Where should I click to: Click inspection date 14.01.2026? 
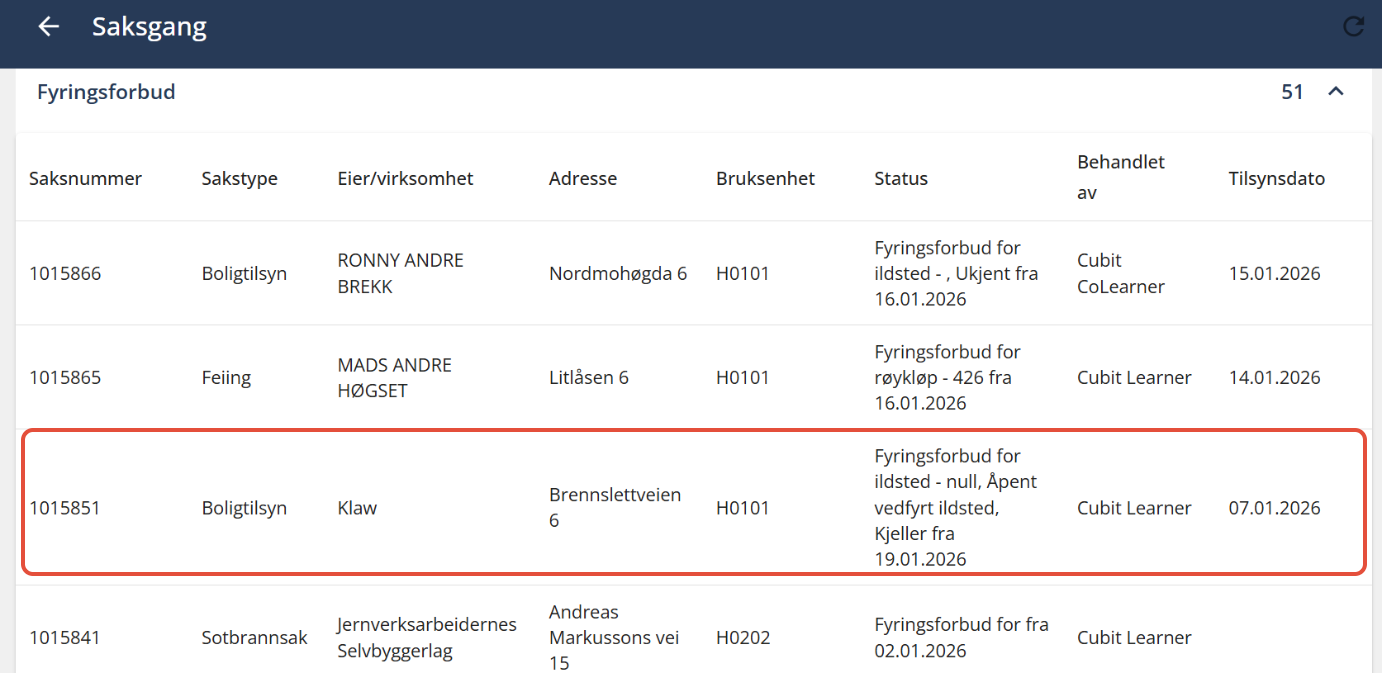coord(1274,378)
